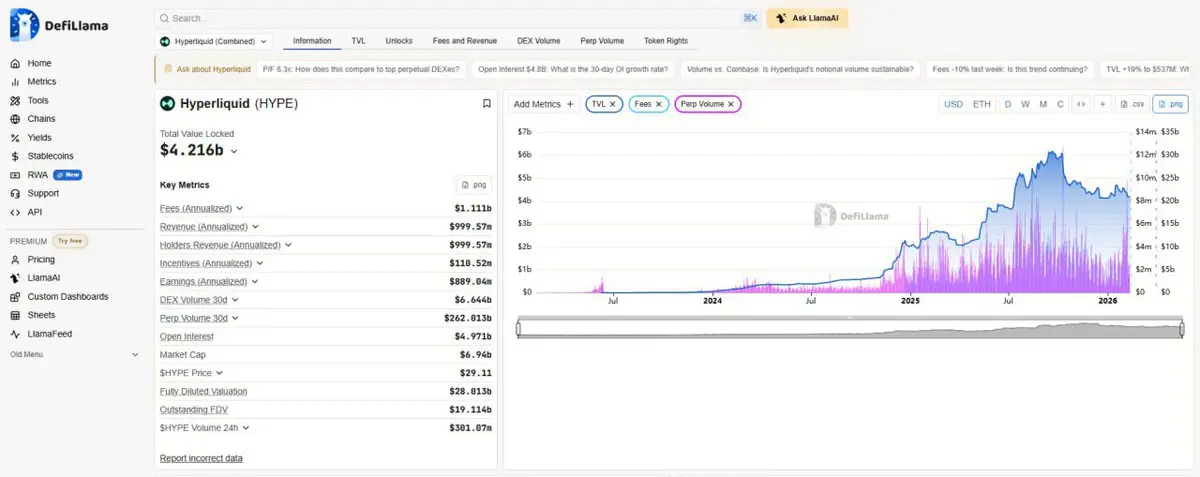Switch to TVL tab

point(358,41)
